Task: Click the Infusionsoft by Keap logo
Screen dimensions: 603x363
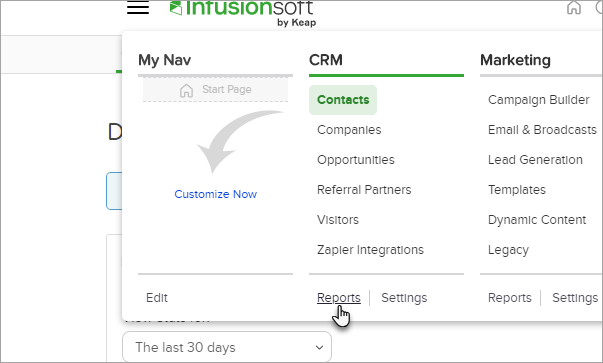Action: click(243, 13)
